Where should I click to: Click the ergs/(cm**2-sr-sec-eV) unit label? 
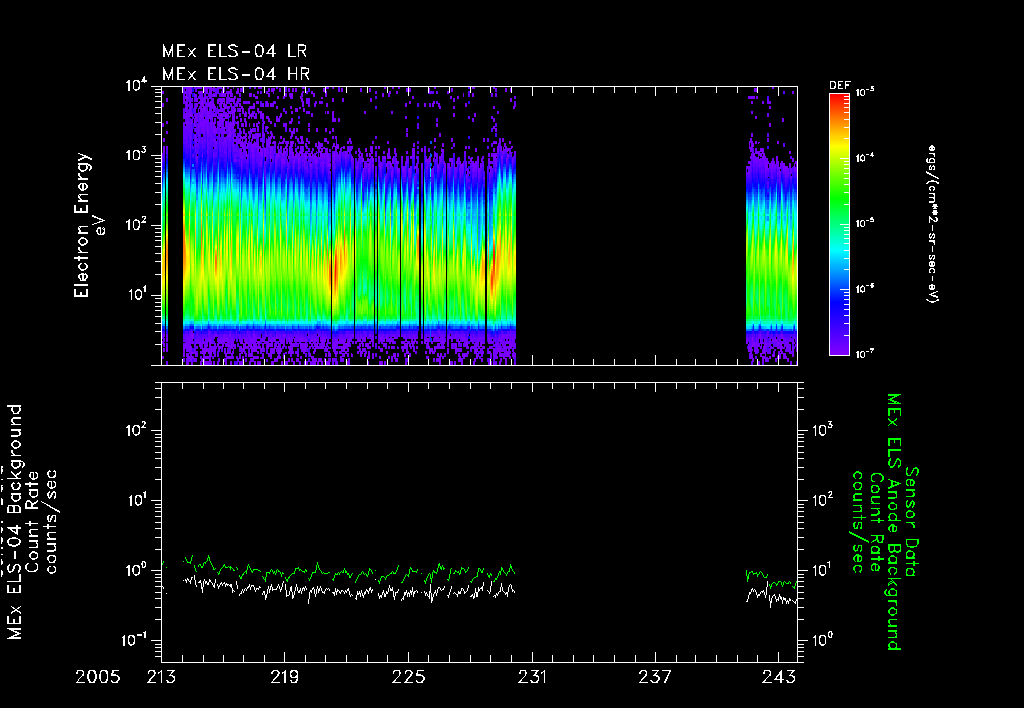pyautogui.click(x=933, y=224)
